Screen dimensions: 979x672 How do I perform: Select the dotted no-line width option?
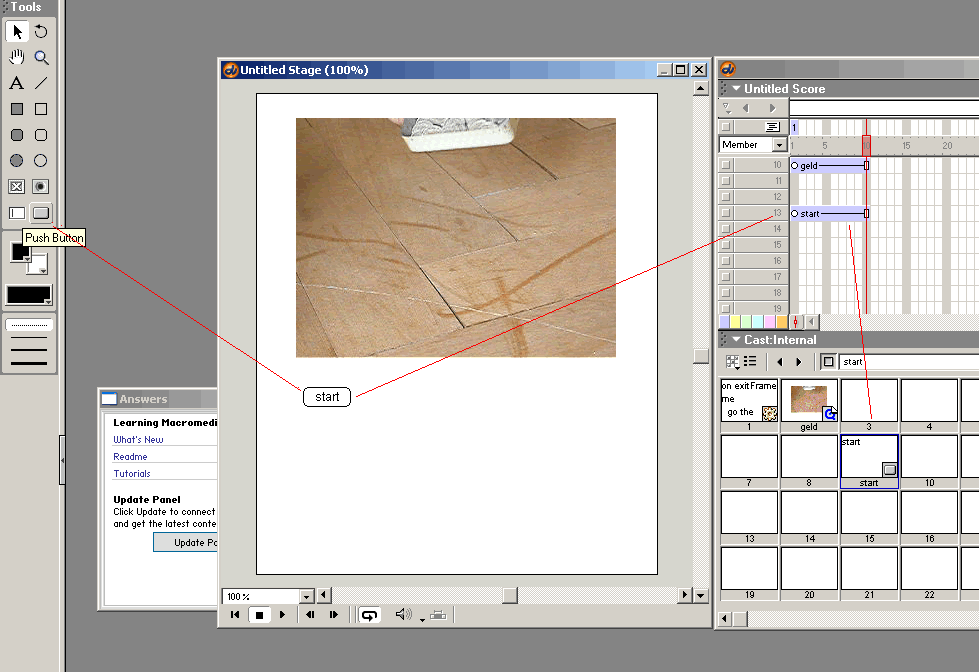(x=29, y=325)
